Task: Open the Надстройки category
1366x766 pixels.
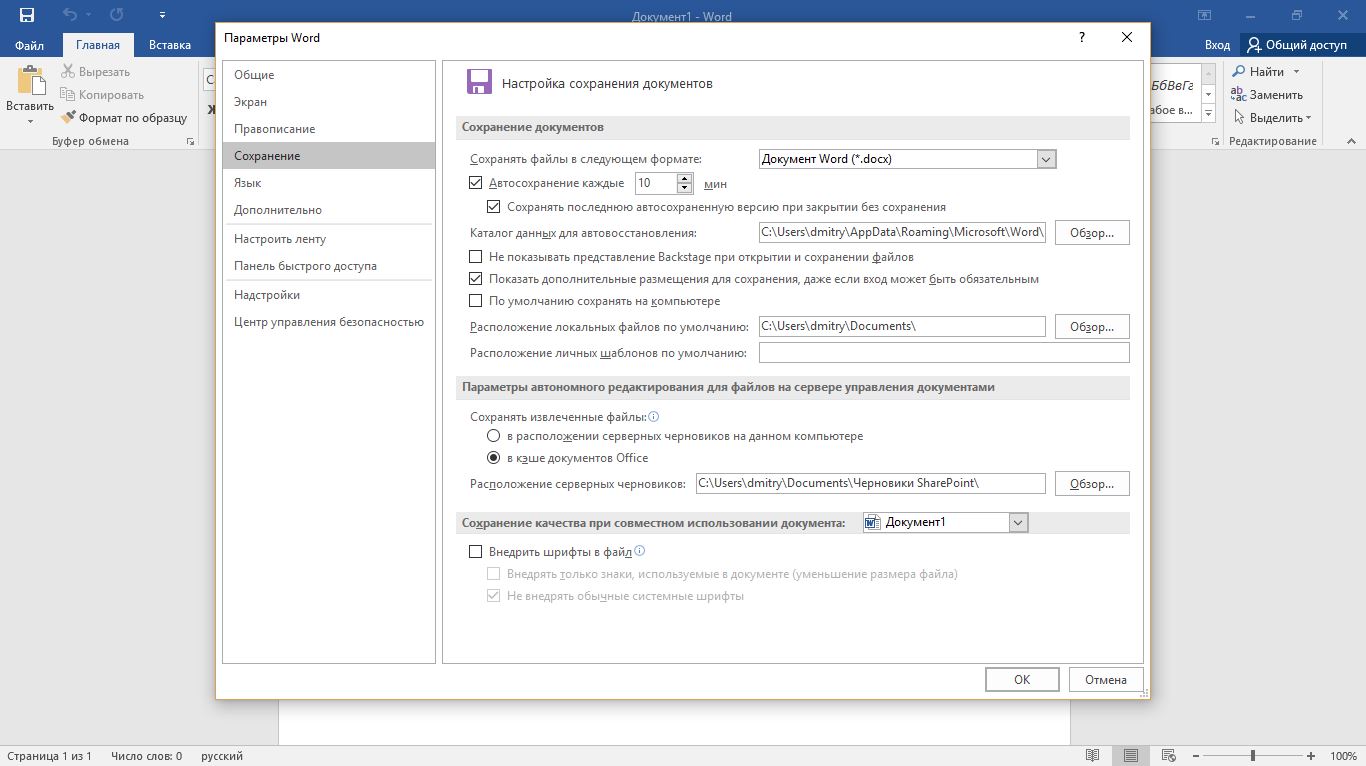Action: (x=329, y=295)
